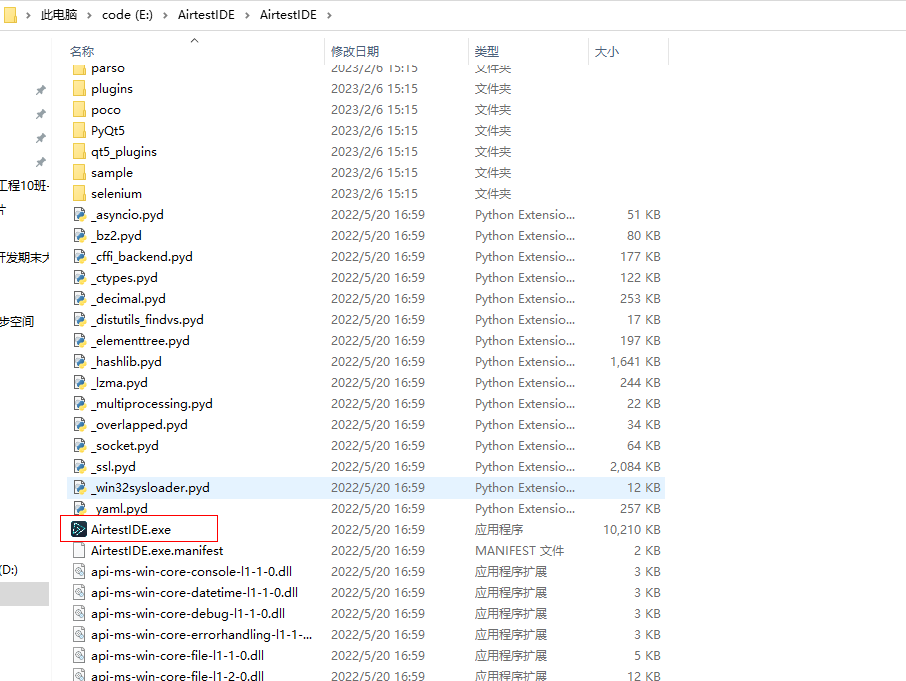Click the sort arrow above 名称 column

195,40
